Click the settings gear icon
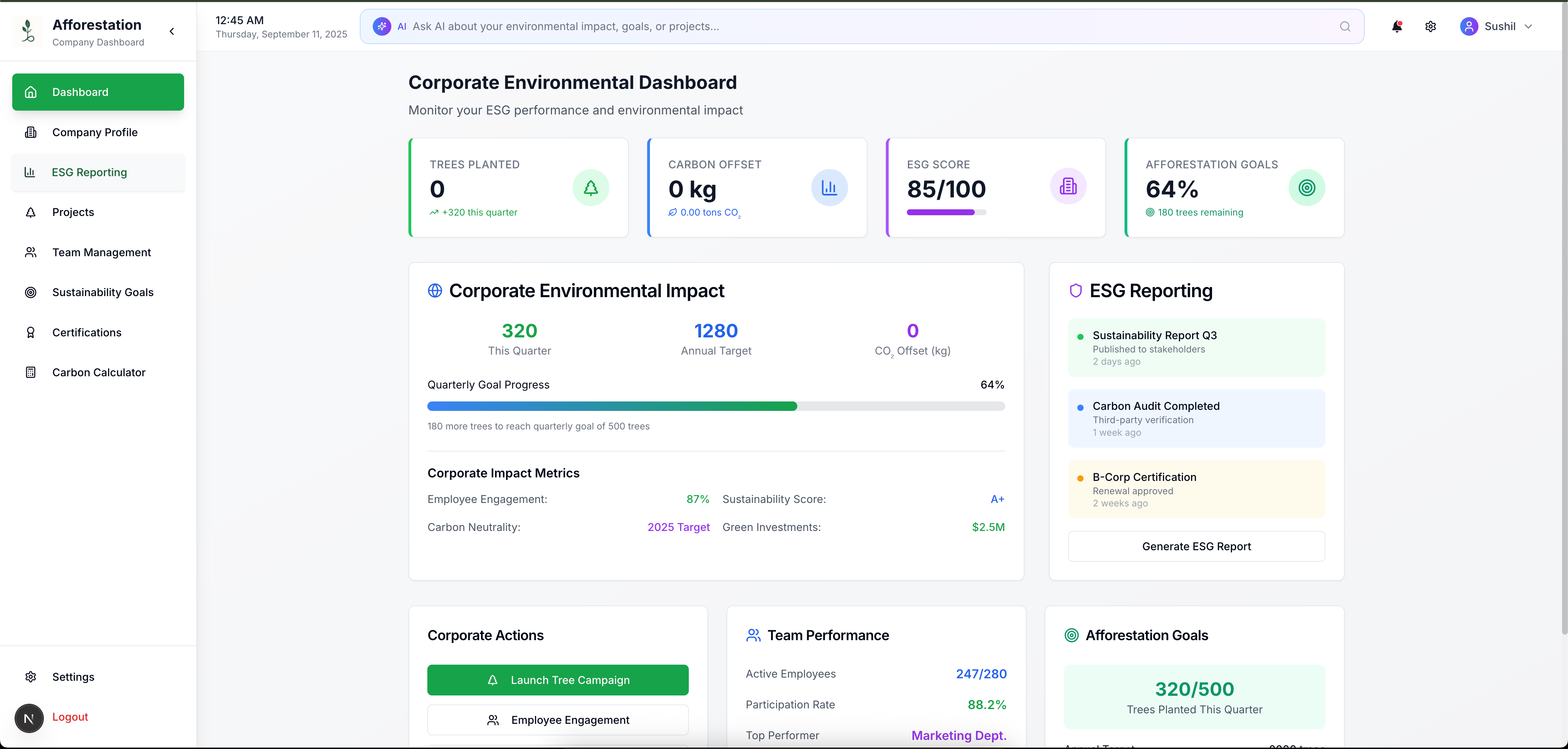Viewport: 1568px width, 749px height. [1430, 26]
